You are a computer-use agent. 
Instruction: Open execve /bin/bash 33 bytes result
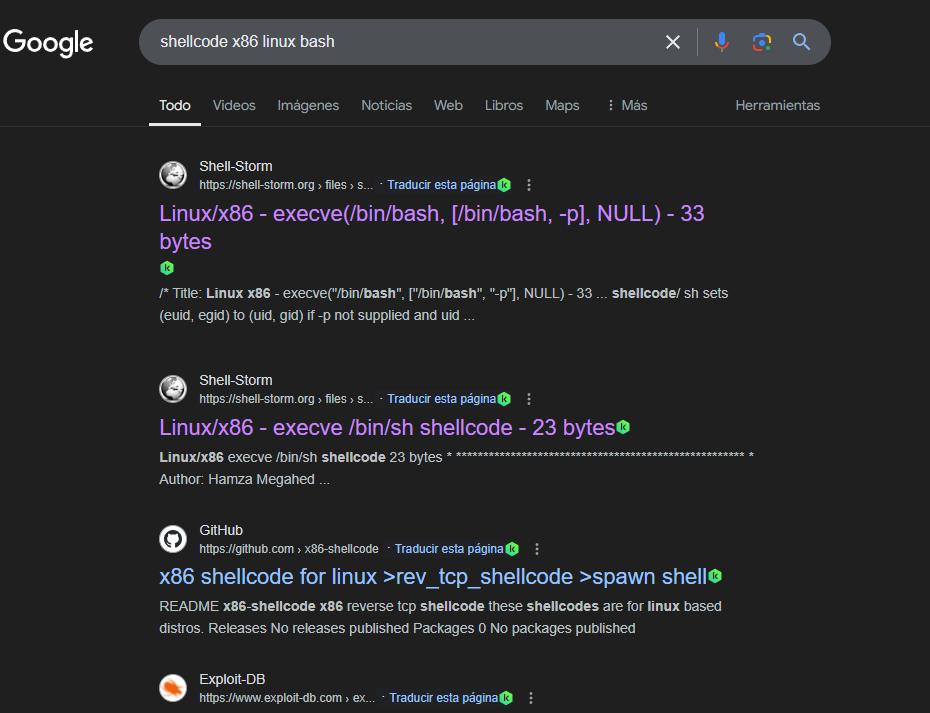coord(432,227)
